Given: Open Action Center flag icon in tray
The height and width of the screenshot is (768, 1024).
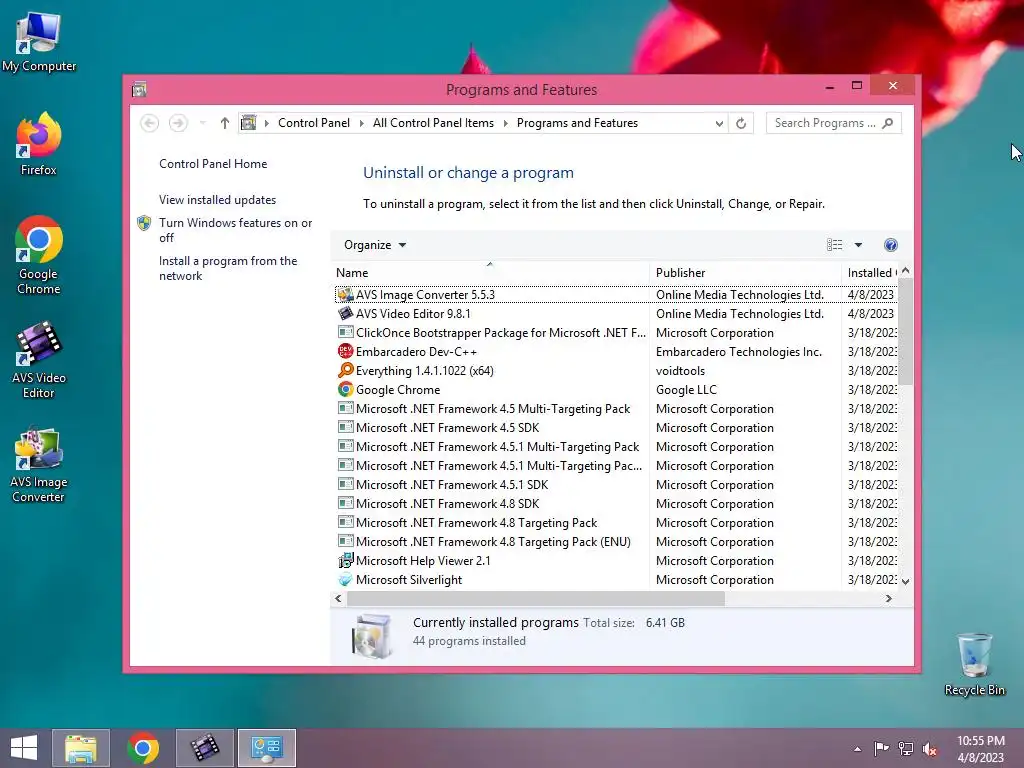Looking at the screenshot, I should 881,749.
